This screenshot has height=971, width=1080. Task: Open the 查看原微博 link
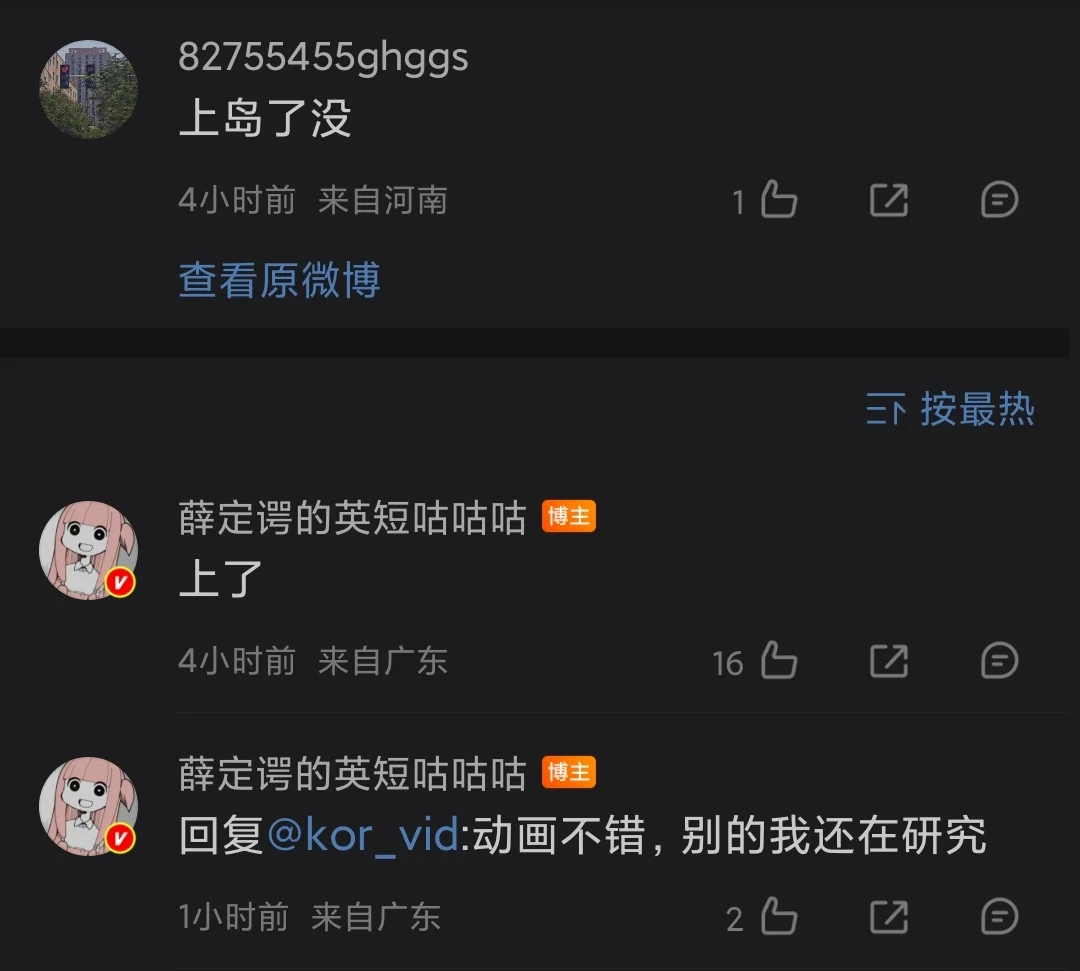pos(280,280)
